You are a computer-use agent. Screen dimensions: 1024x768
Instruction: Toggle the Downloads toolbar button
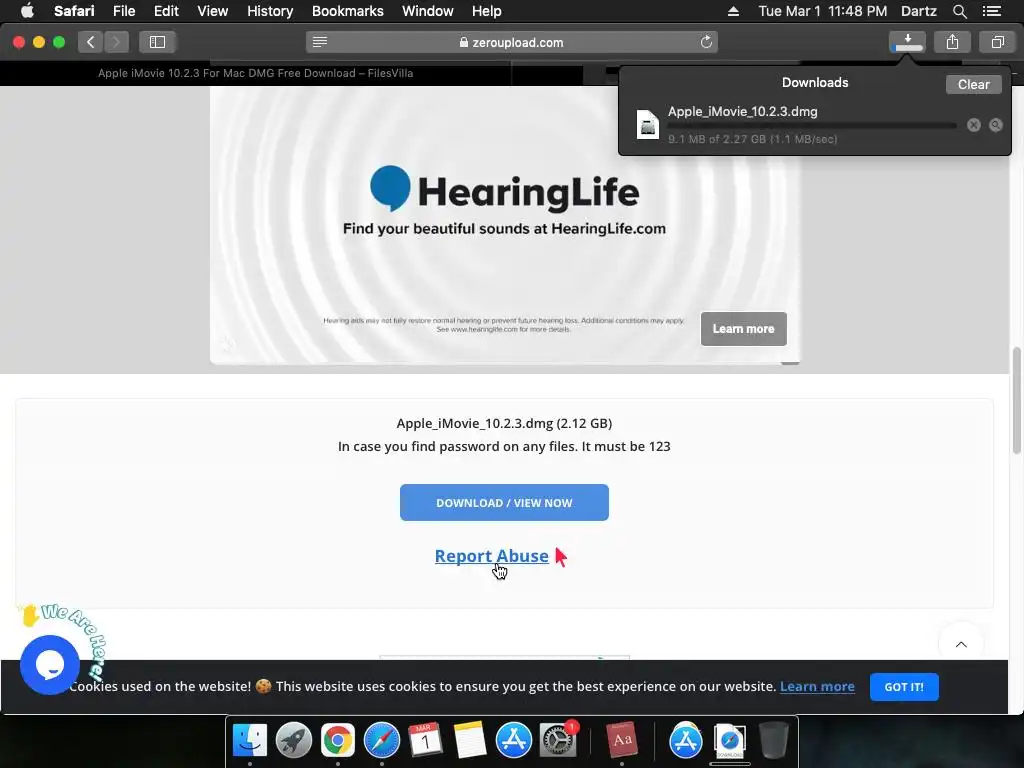pos(907,42)
